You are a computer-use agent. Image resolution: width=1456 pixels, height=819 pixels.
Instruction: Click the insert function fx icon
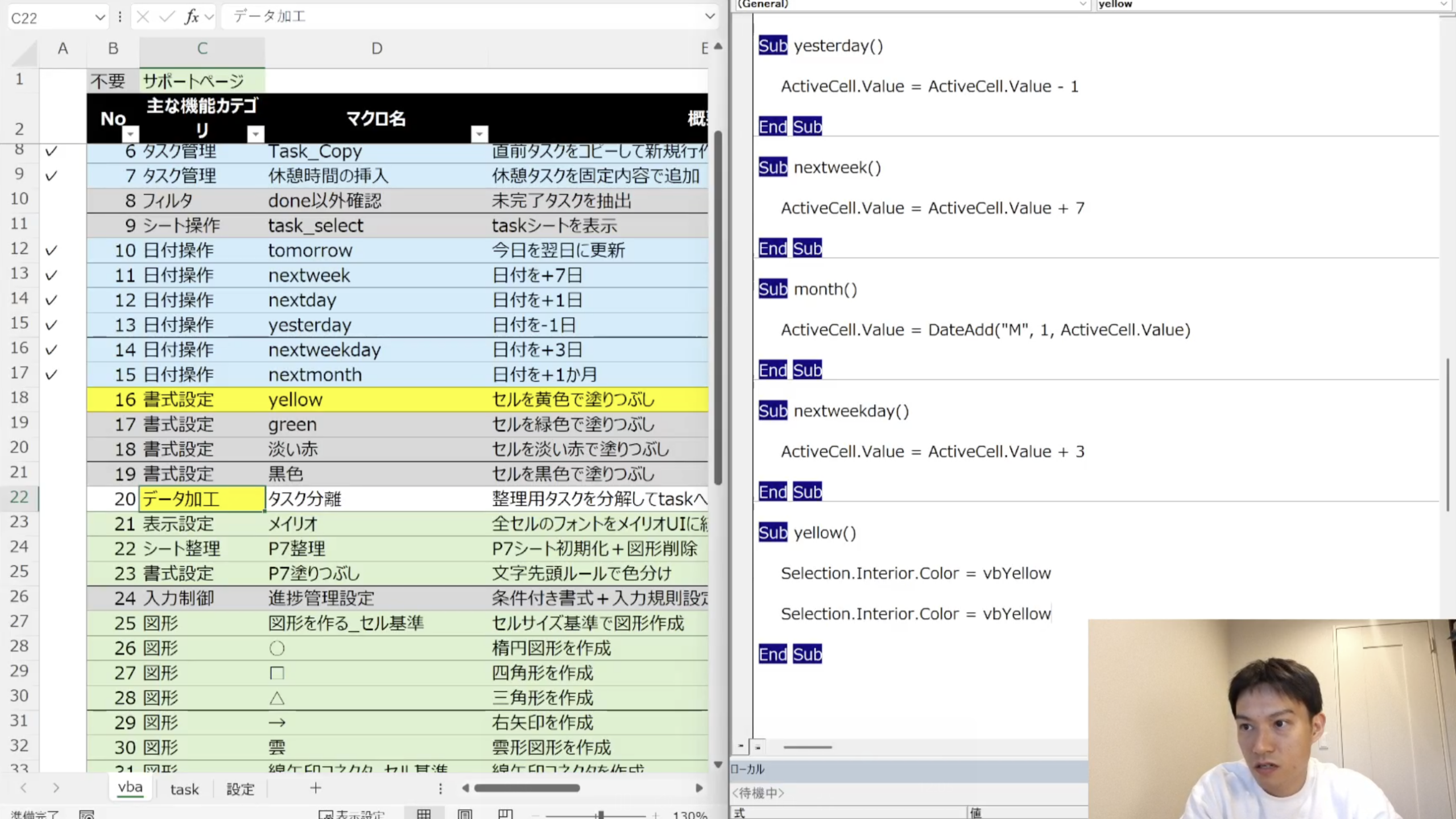click(192, 17)
